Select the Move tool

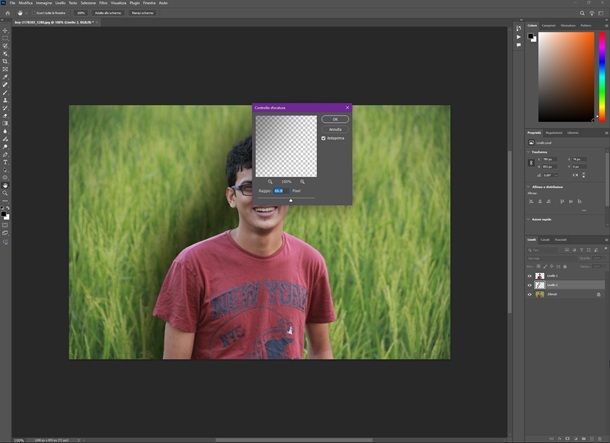point(5,30)
